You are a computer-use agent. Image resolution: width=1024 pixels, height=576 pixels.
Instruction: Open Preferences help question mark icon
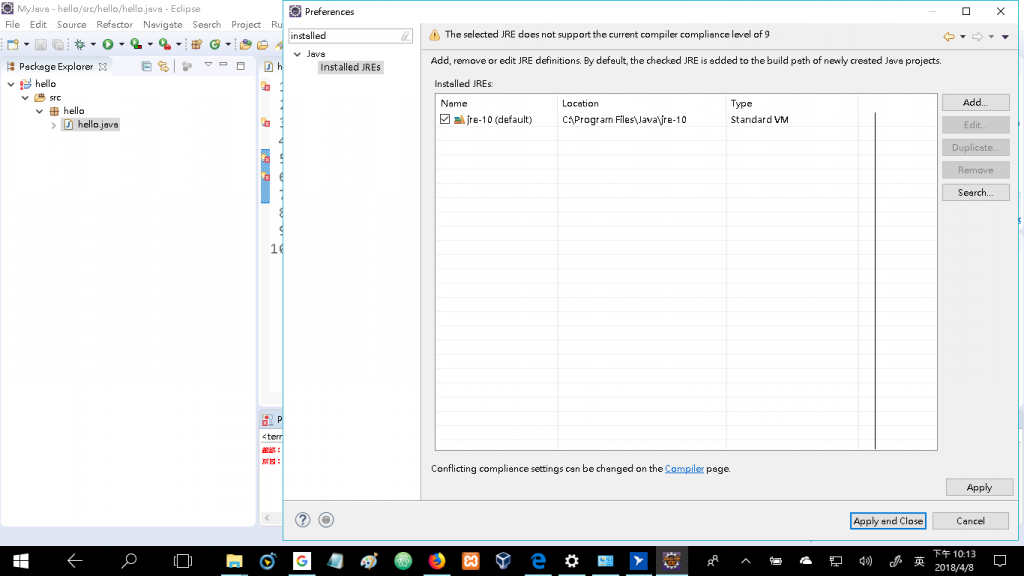coord(302,520)
